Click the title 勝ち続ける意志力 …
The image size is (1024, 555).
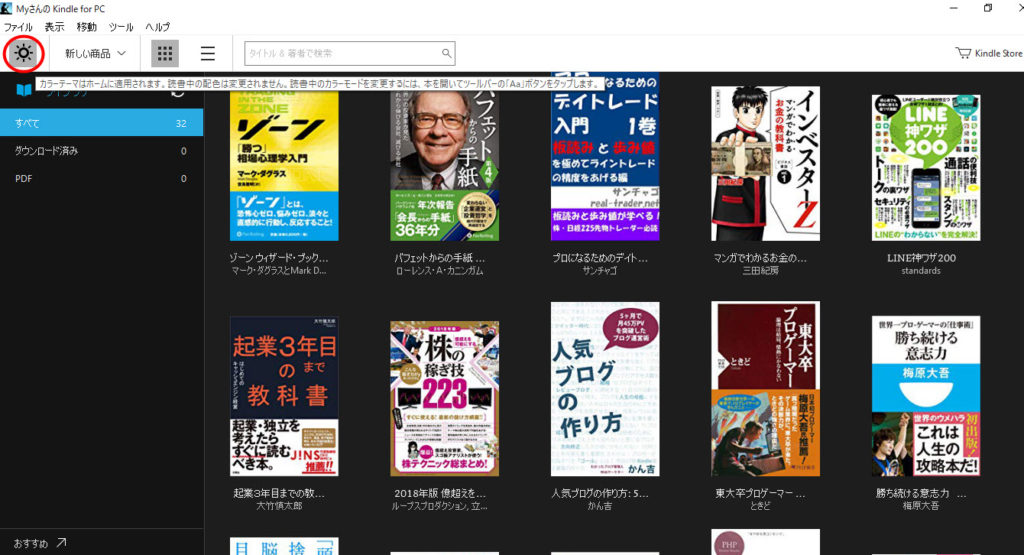(921, 493)
